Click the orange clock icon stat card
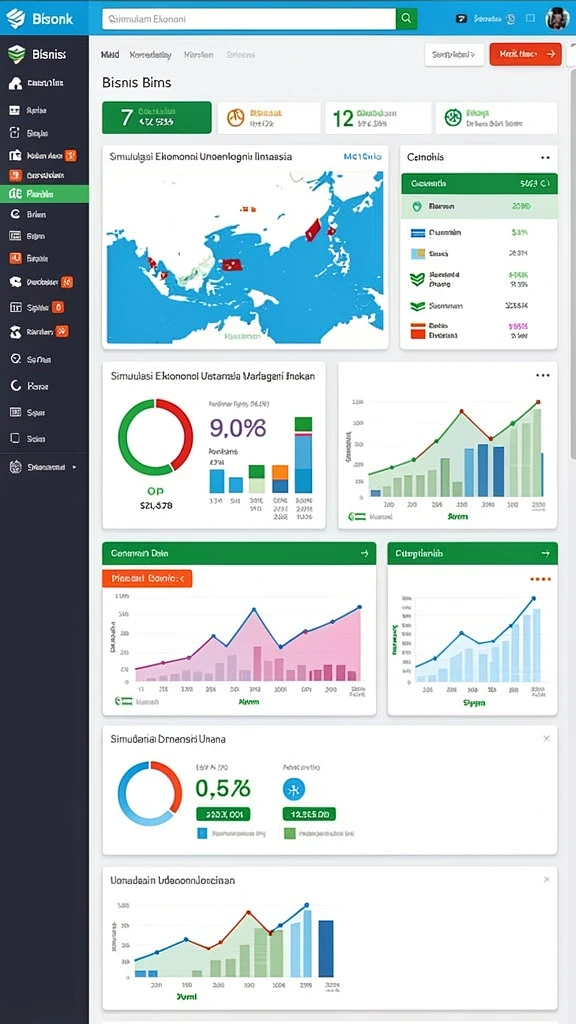The height and width of the screenshot is (1024, 576). [268, 118]
